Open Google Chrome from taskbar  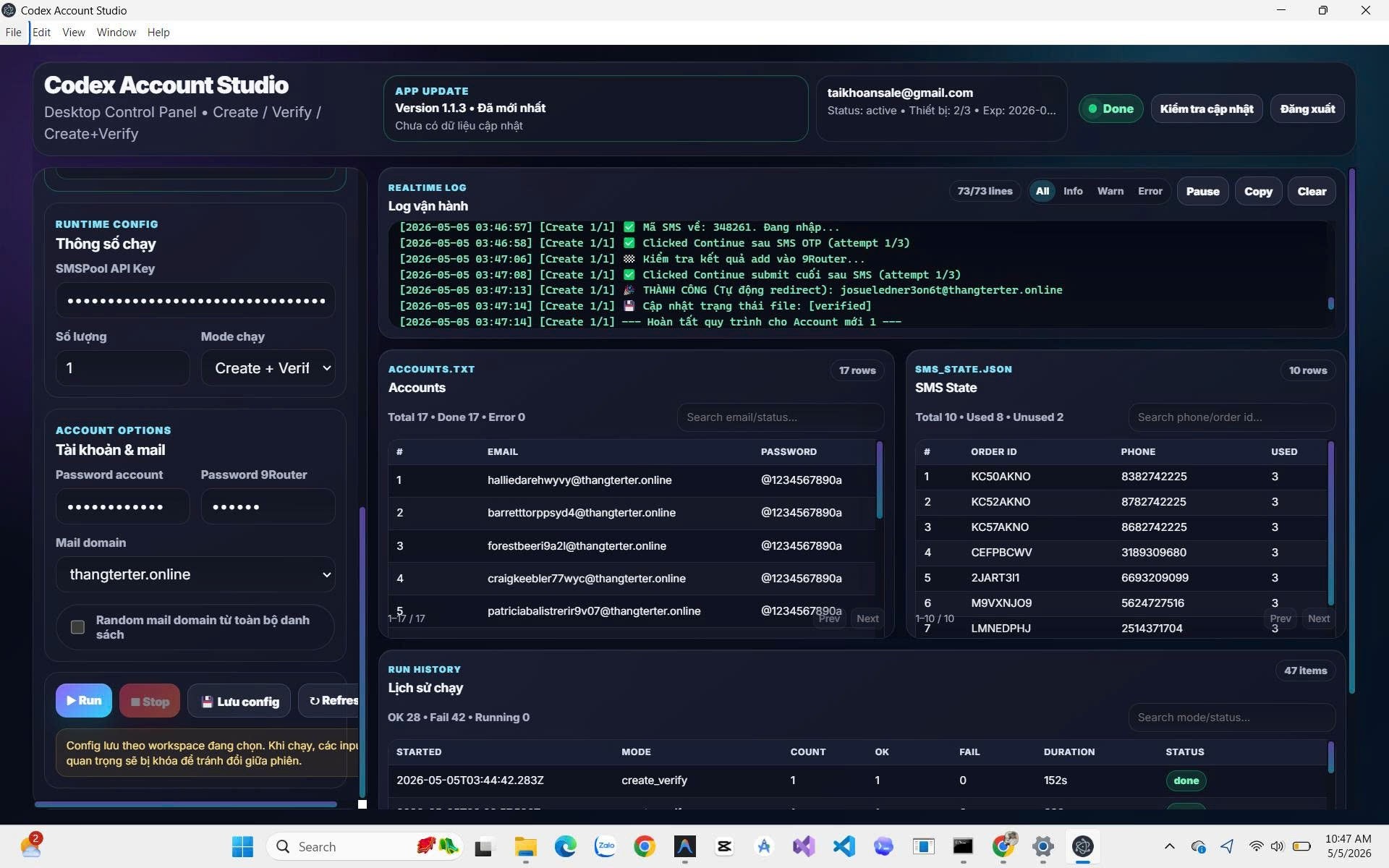(x=645, y=846)
